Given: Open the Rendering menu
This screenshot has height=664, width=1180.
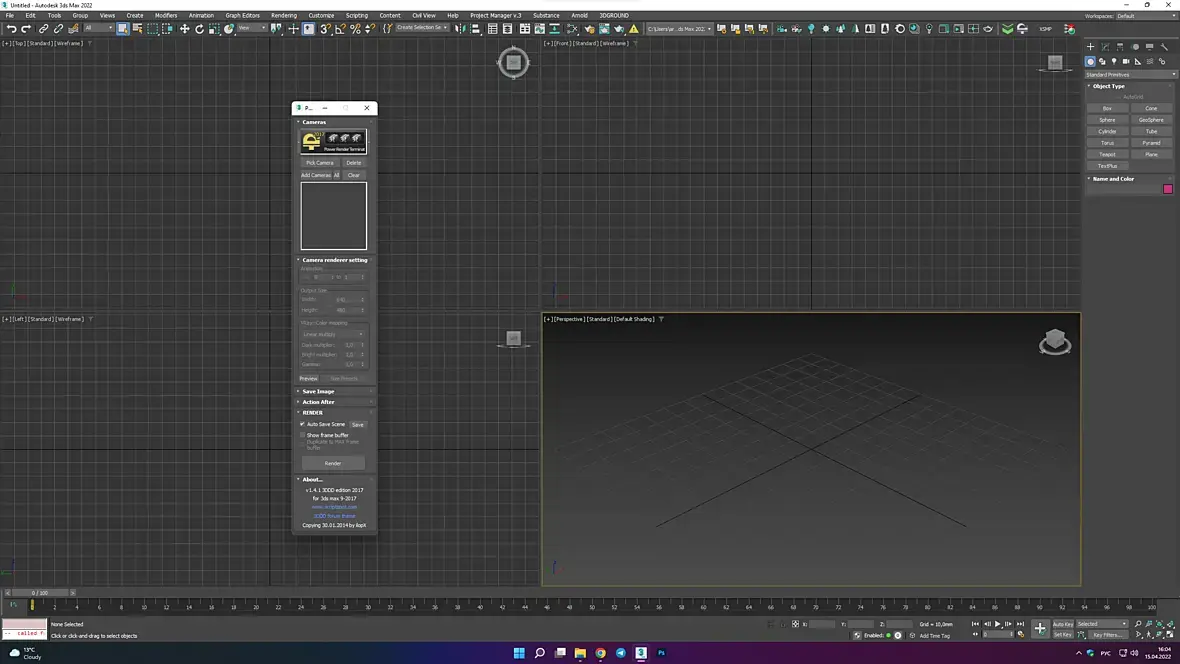Looking at the screenshot, I should pyautogui.click(x=283, y=16).
